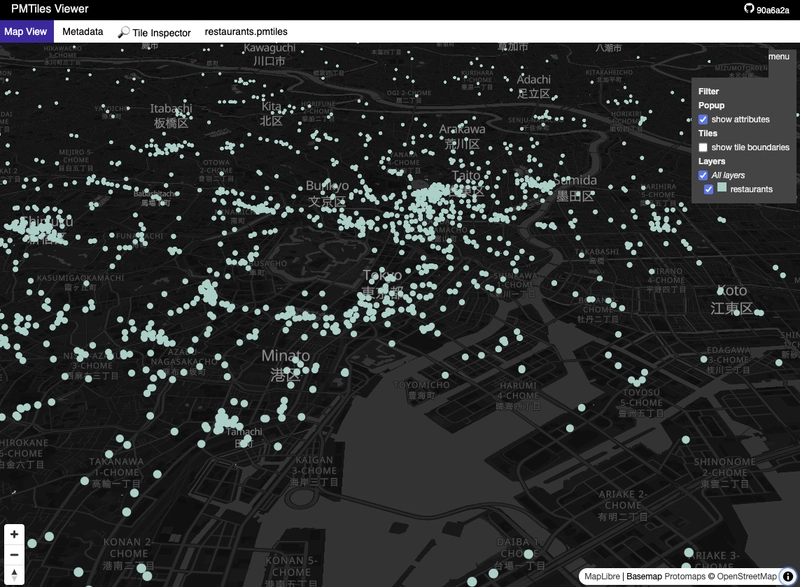This screenshot has height=587, width=800.
Task: Select the Map View tab
Action: [x=26, y=32]
